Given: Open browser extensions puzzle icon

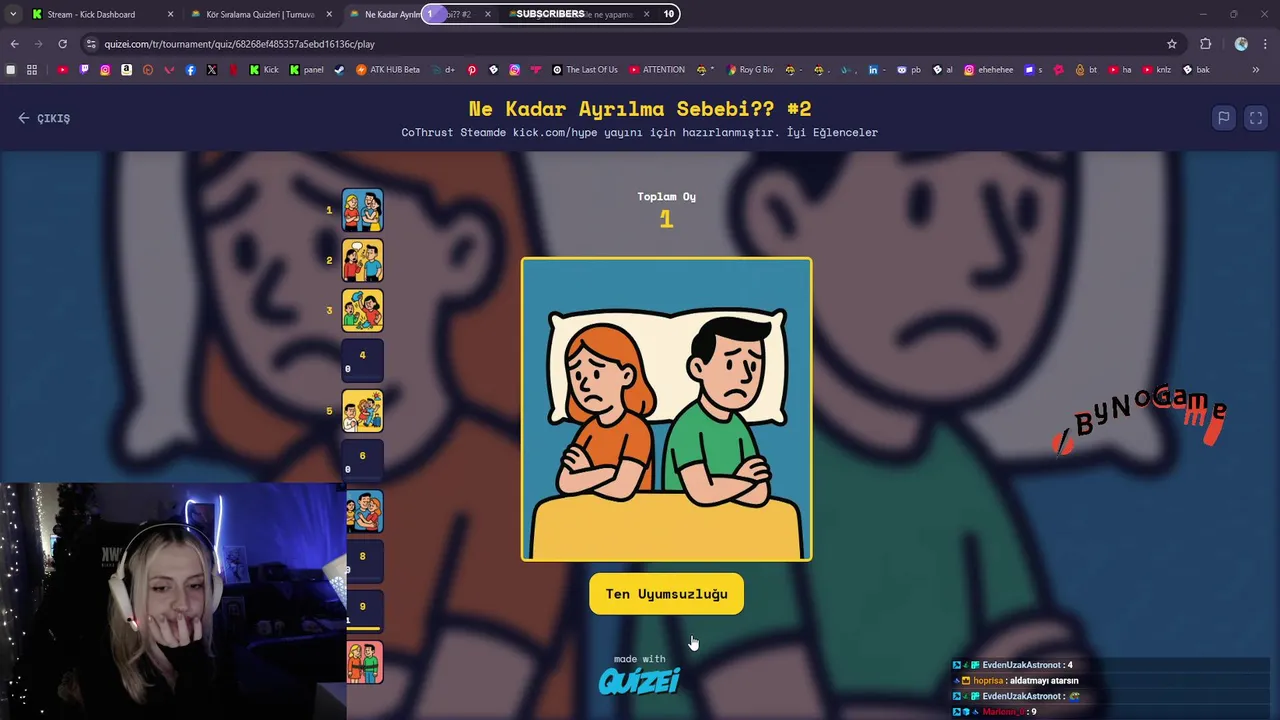Looking at the screenshot, I should (1205, 44).
